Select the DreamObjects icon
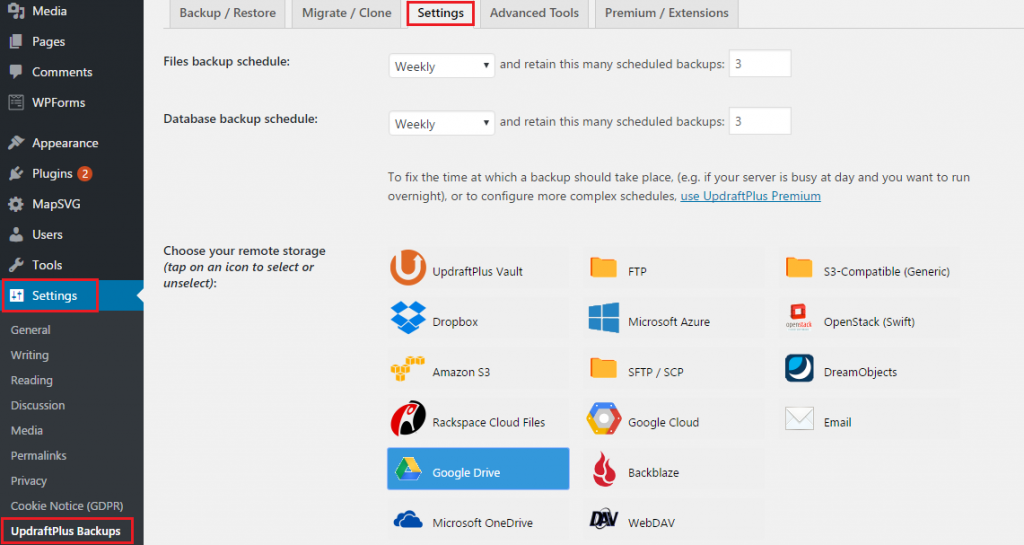The image size is (1024, 545). 799,368
